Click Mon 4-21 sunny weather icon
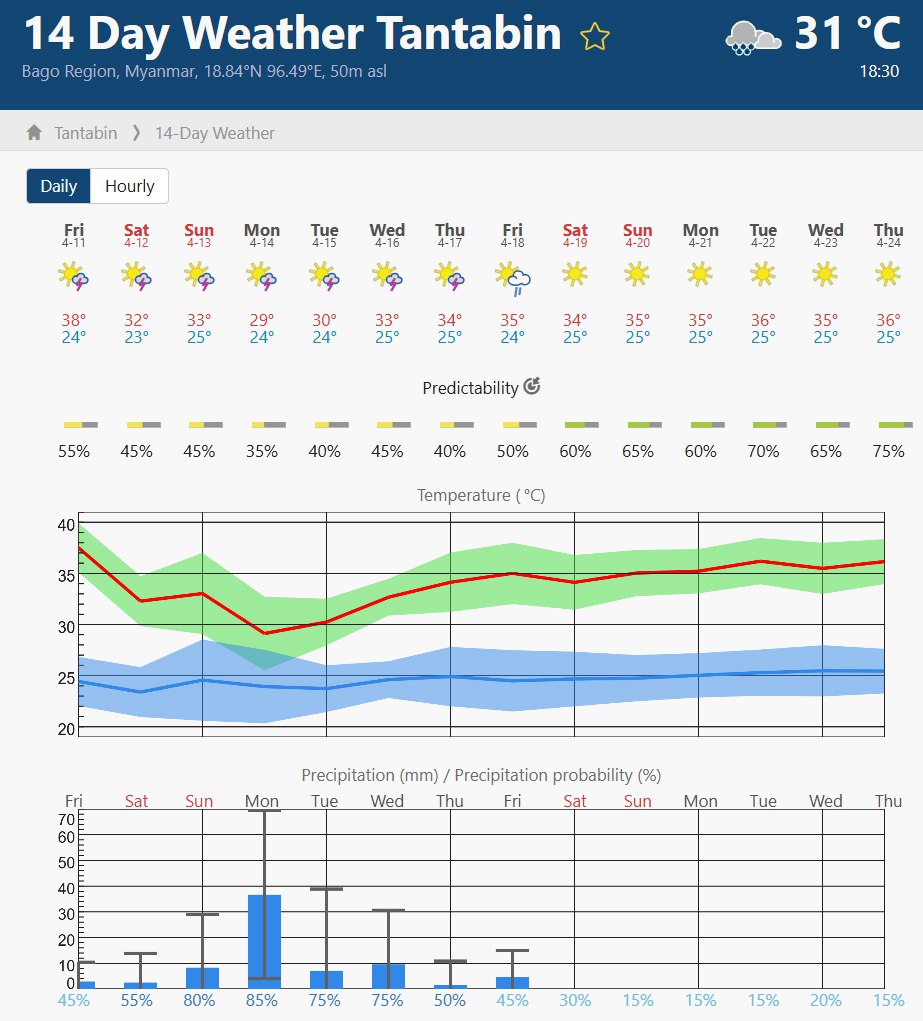The width and height of the screenshot is (923, 1021). (700, 274)
